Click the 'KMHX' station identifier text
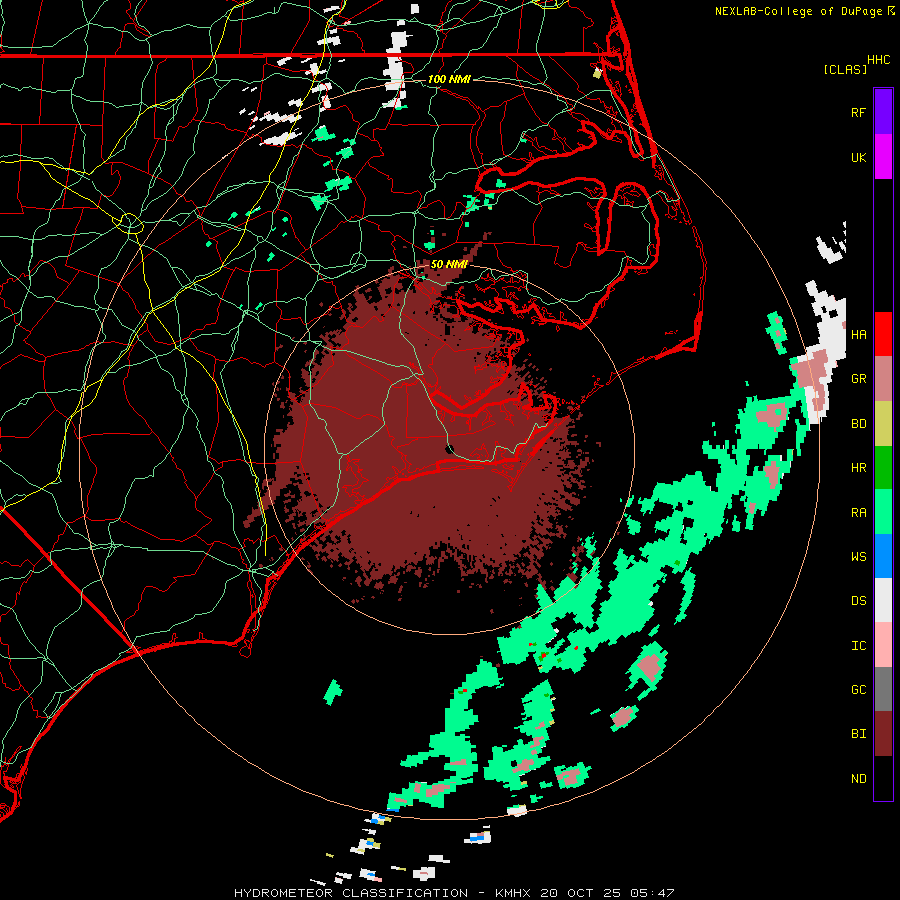The height and width of the screenshot is (900, 900). (x=513, y=893)
